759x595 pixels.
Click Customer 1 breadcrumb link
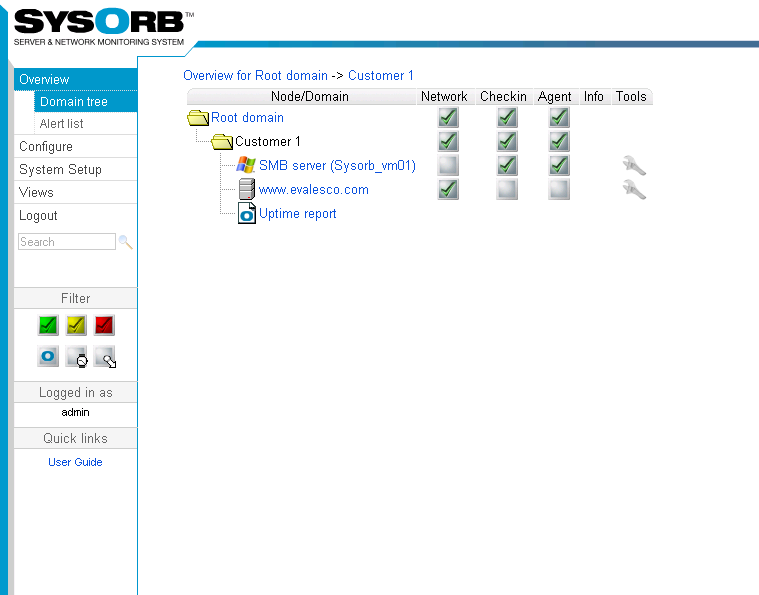[380, 76]
